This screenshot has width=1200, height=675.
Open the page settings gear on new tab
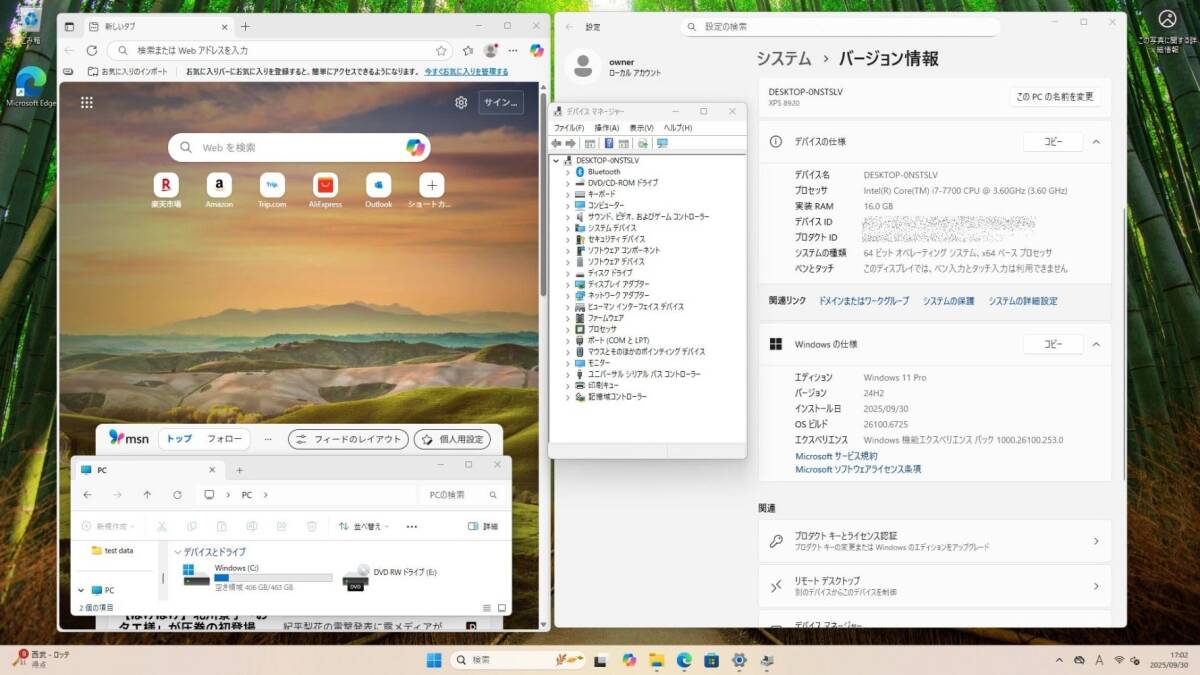[461, 102]
